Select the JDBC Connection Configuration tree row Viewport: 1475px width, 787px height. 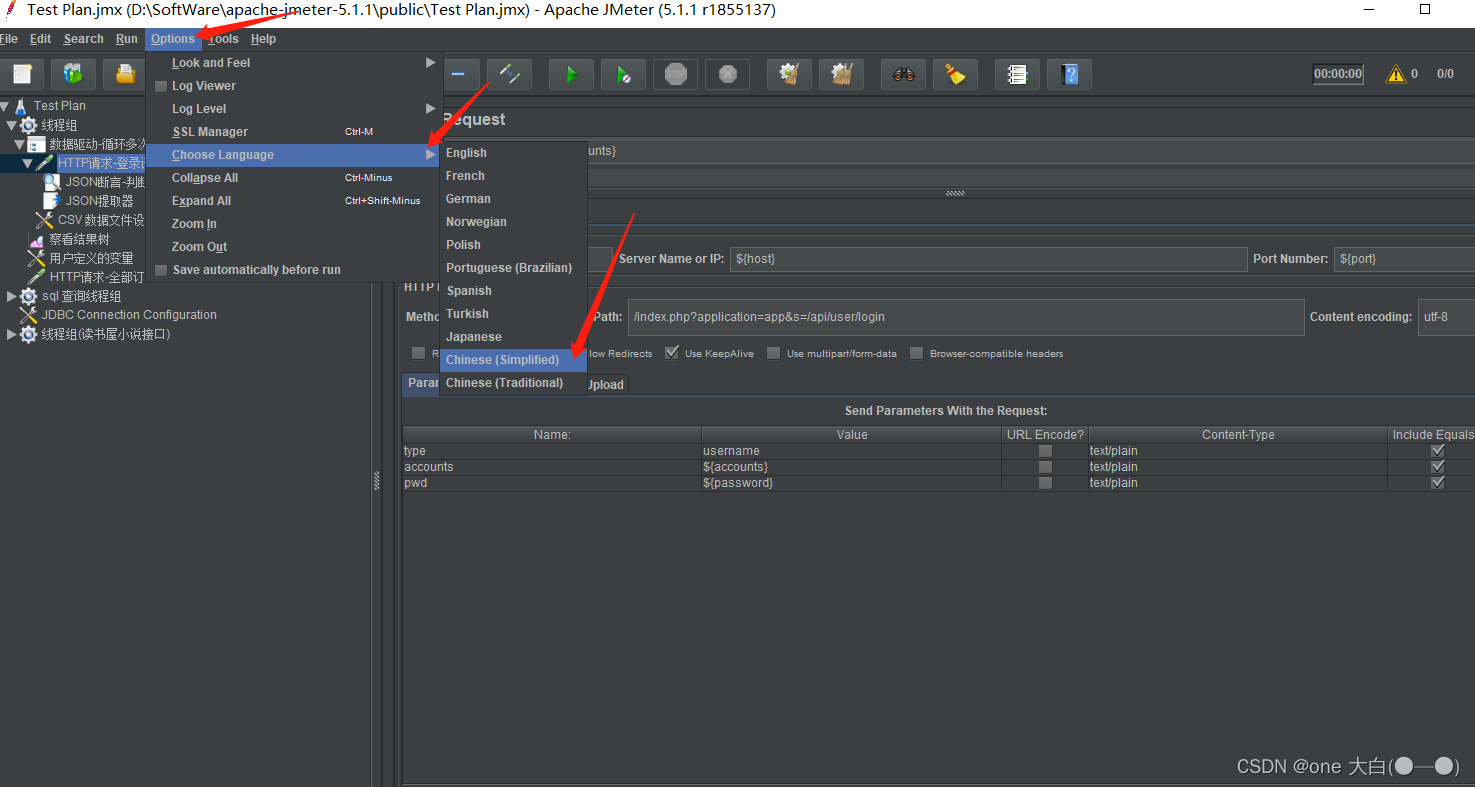(129, 315)
